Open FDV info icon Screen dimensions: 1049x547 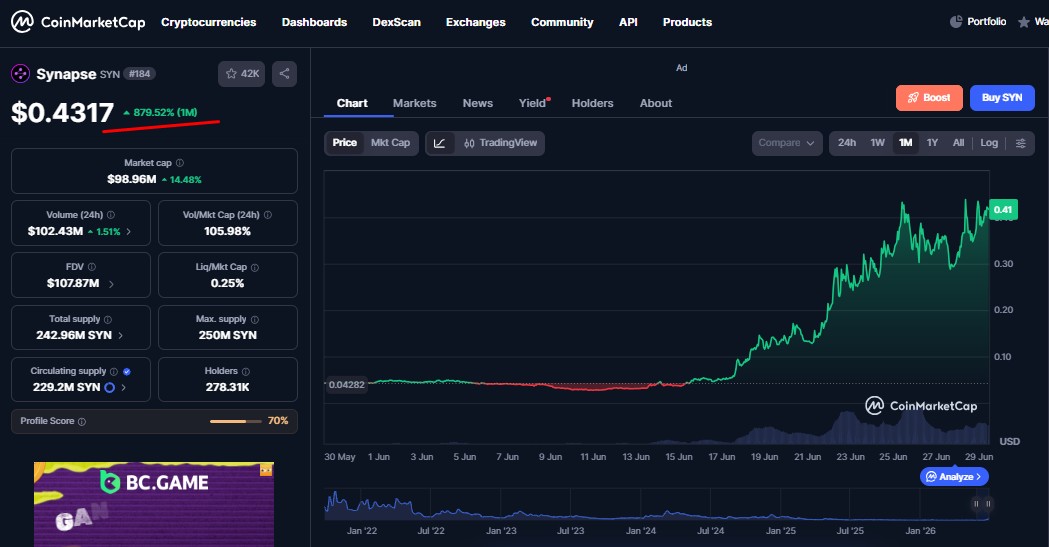92,267
